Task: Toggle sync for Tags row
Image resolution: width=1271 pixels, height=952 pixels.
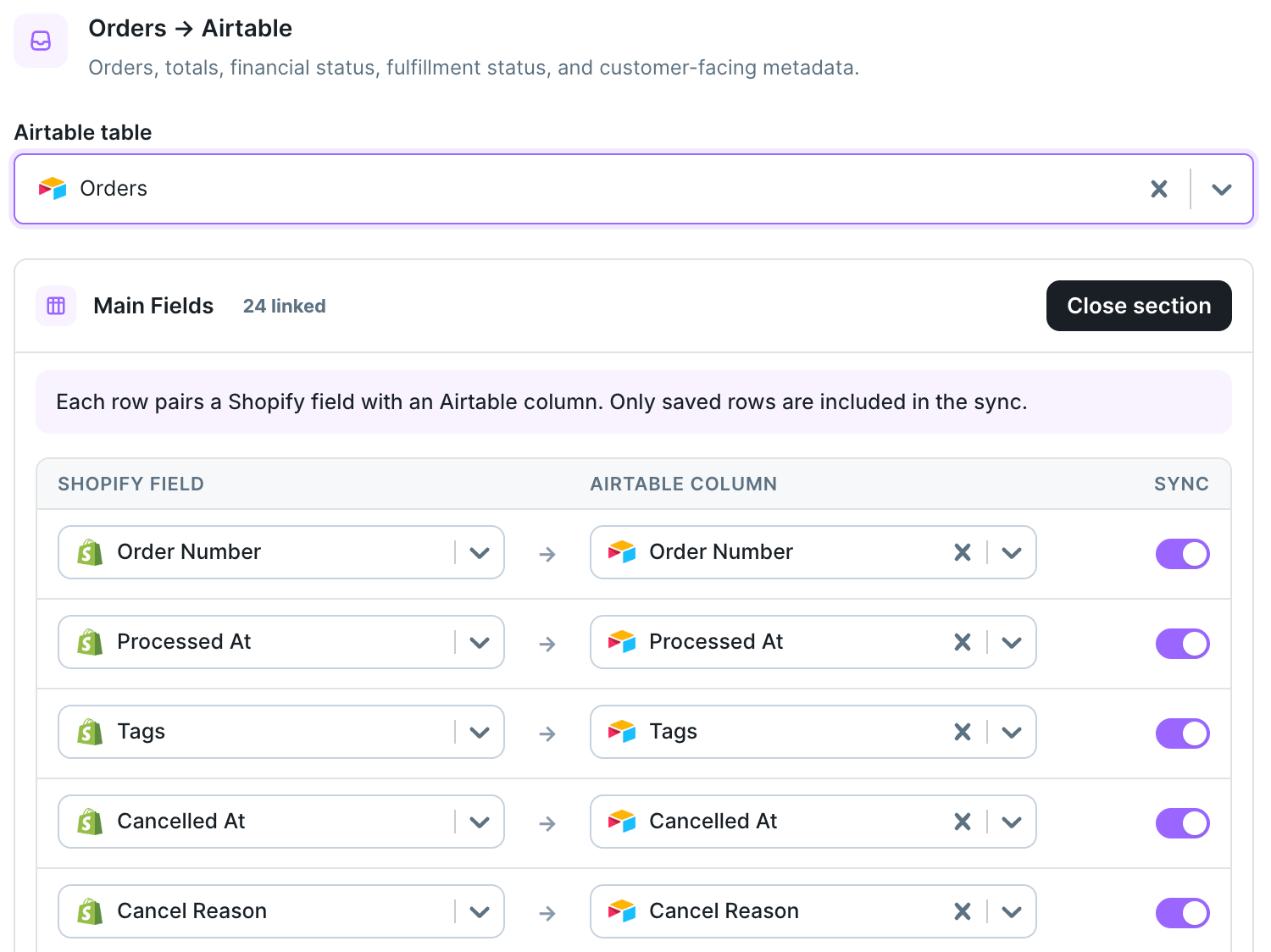Action: click(1182, 733)
